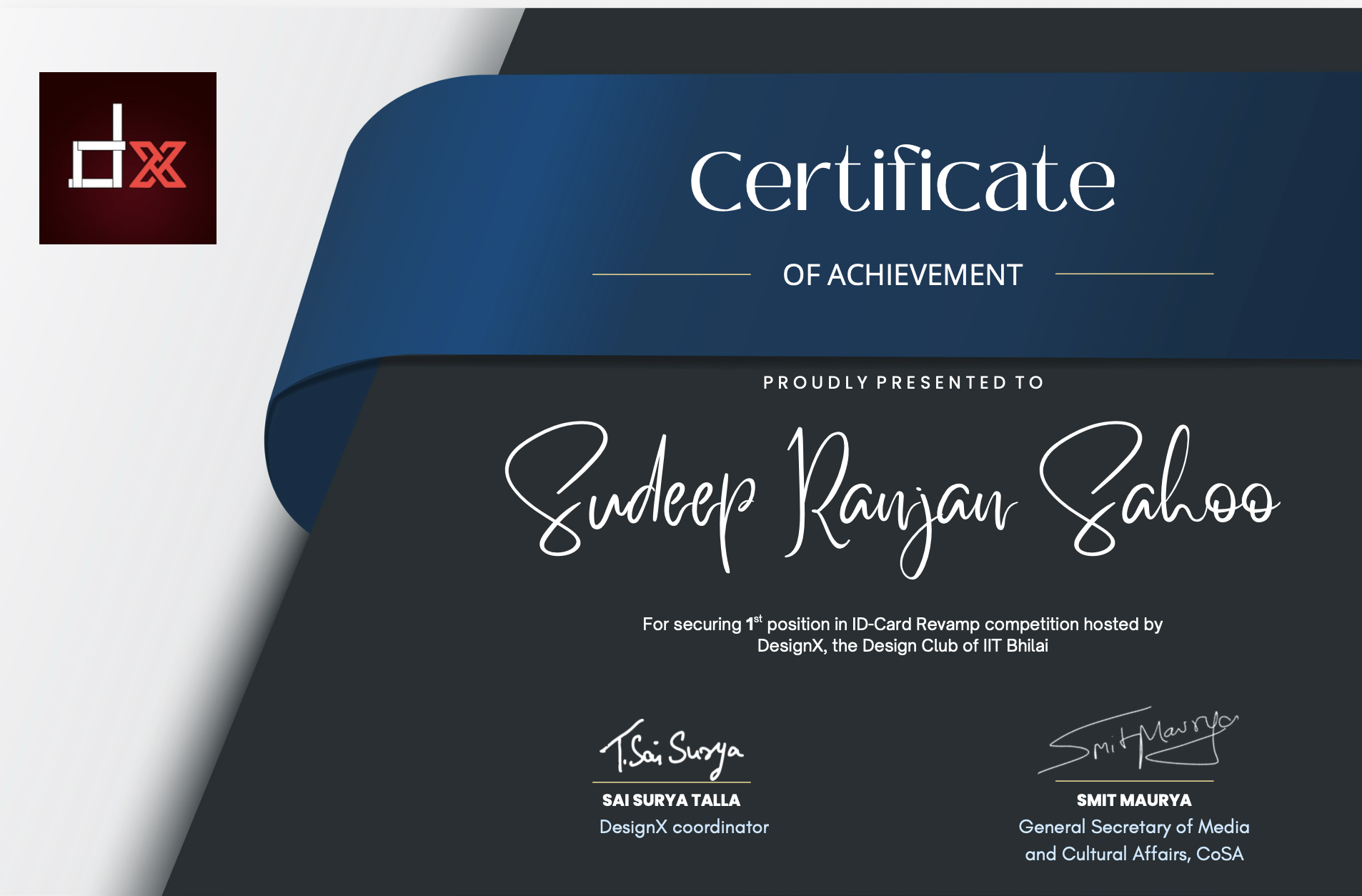Click the bold 1st position ranking text
1362x896 pixels.
tap(753, 623)
